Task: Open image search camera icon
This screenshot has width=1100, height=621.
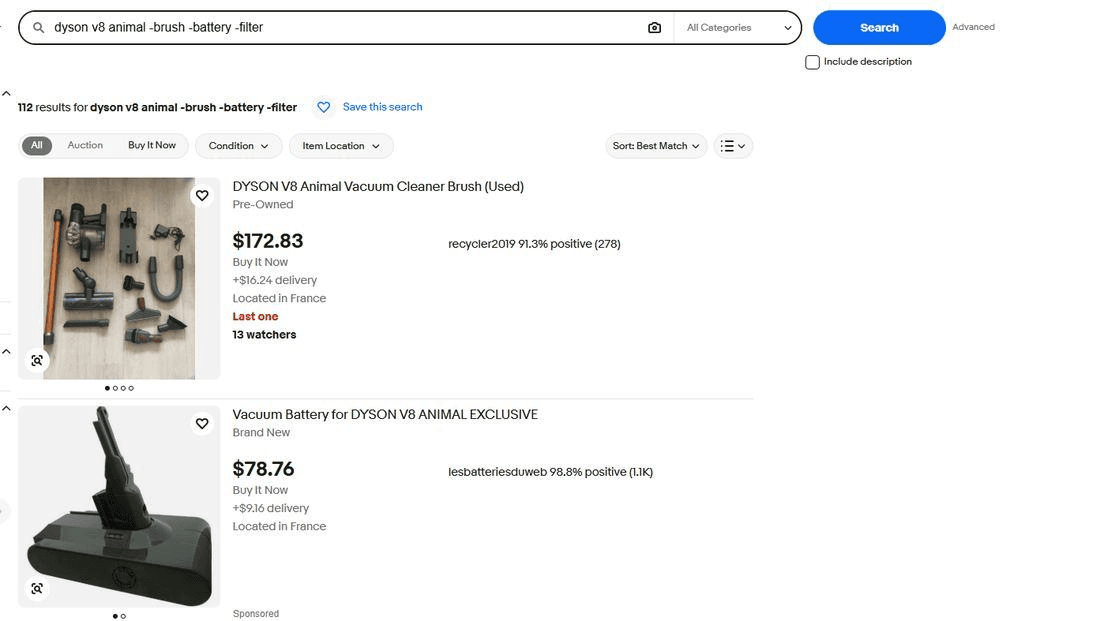Action: (x=654, y=27)
